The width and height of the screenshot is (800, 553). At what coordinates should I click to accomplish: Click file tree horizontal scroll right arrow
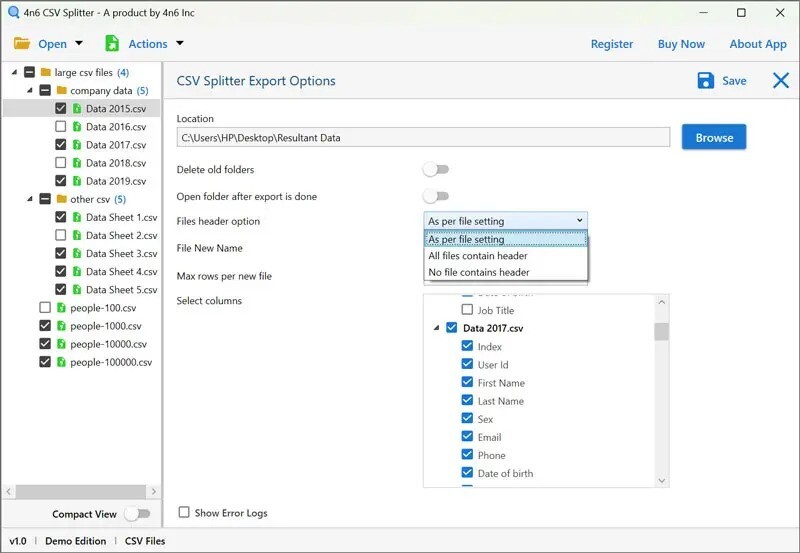click(x=154, y=492)
